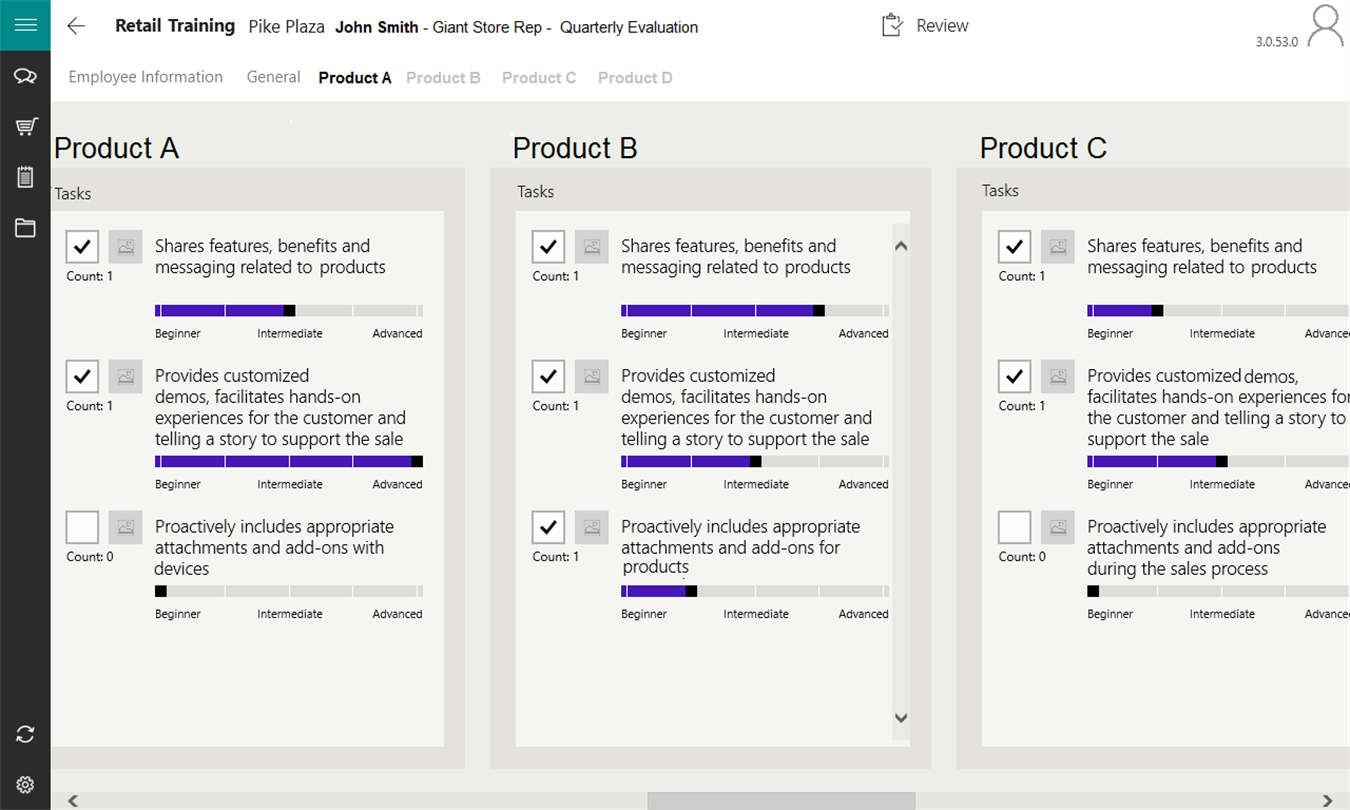Viewport: 1350px width, 810px height.
Task: Click the sync refresh icon
Action: tap(25, 735)
